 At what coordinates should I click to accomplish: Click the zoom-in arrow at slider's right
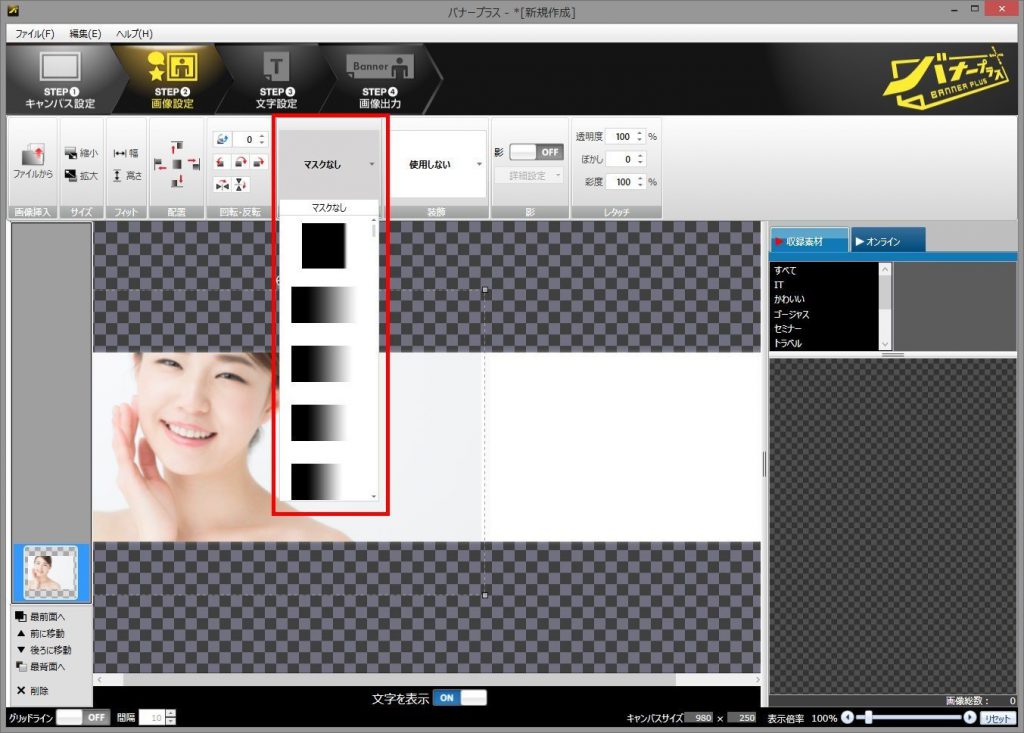tap(970, 717)
